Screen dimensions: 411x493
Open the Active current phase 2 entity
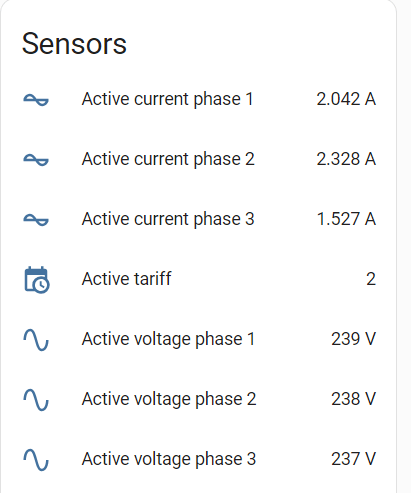tap(168, 159)
